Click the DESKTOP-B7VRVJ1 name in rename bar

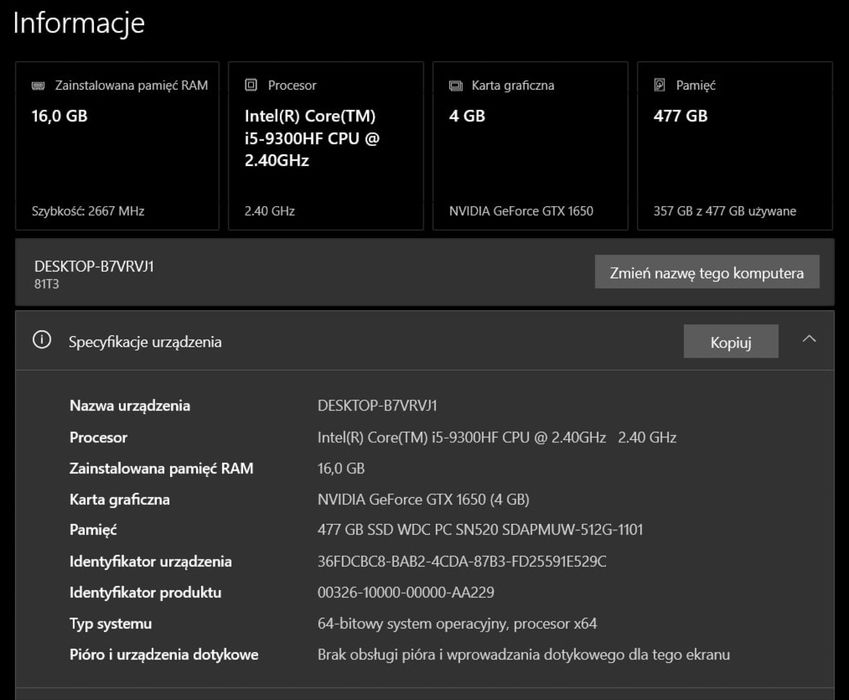coord(94,266)
